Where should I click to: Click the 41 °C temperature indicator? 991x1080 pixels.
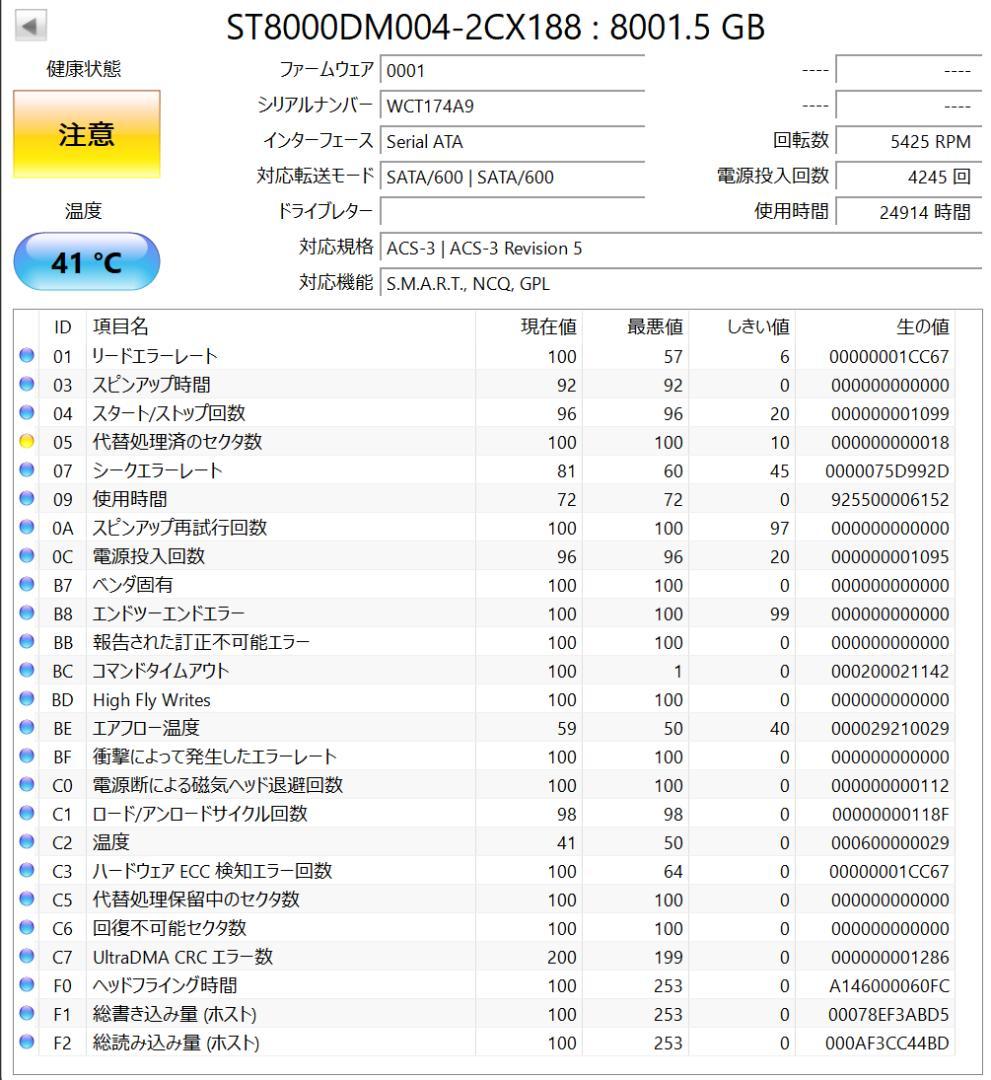[x=85, y=260]
